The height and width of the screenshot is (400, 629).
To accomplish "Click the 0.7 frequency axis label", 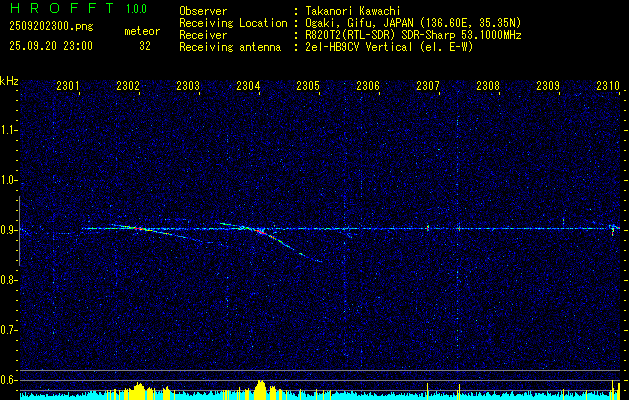I will [x=9, y=330].
